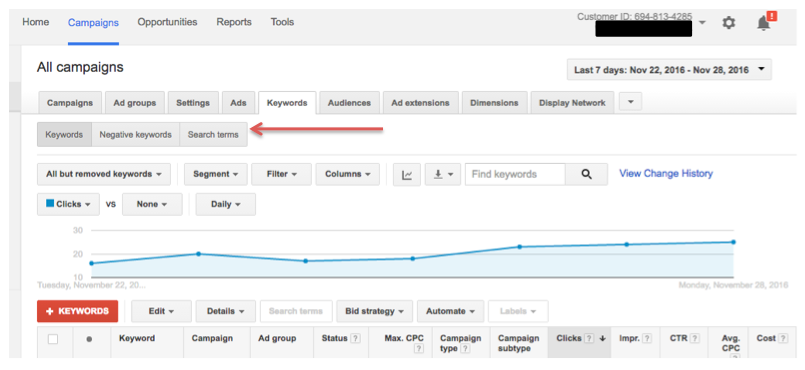Screen dimensions: 805x370
Task: Open the Opportunities menu
Action: (x=167, y=22)
